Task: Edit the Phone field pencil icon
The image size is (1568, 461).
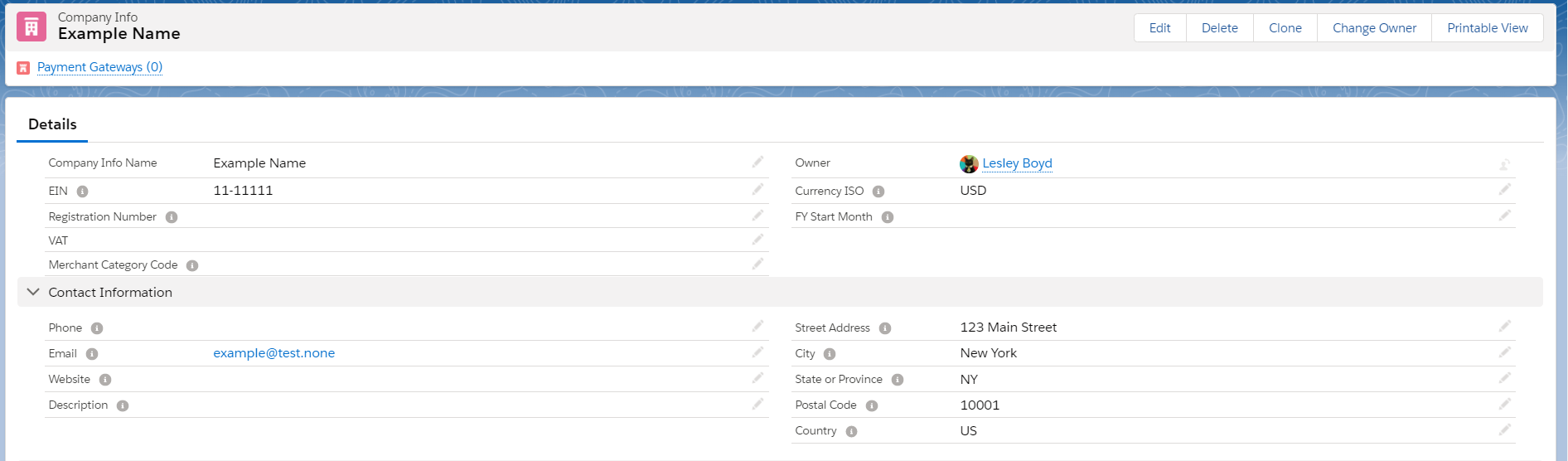Action: click(x=757, y=326)
